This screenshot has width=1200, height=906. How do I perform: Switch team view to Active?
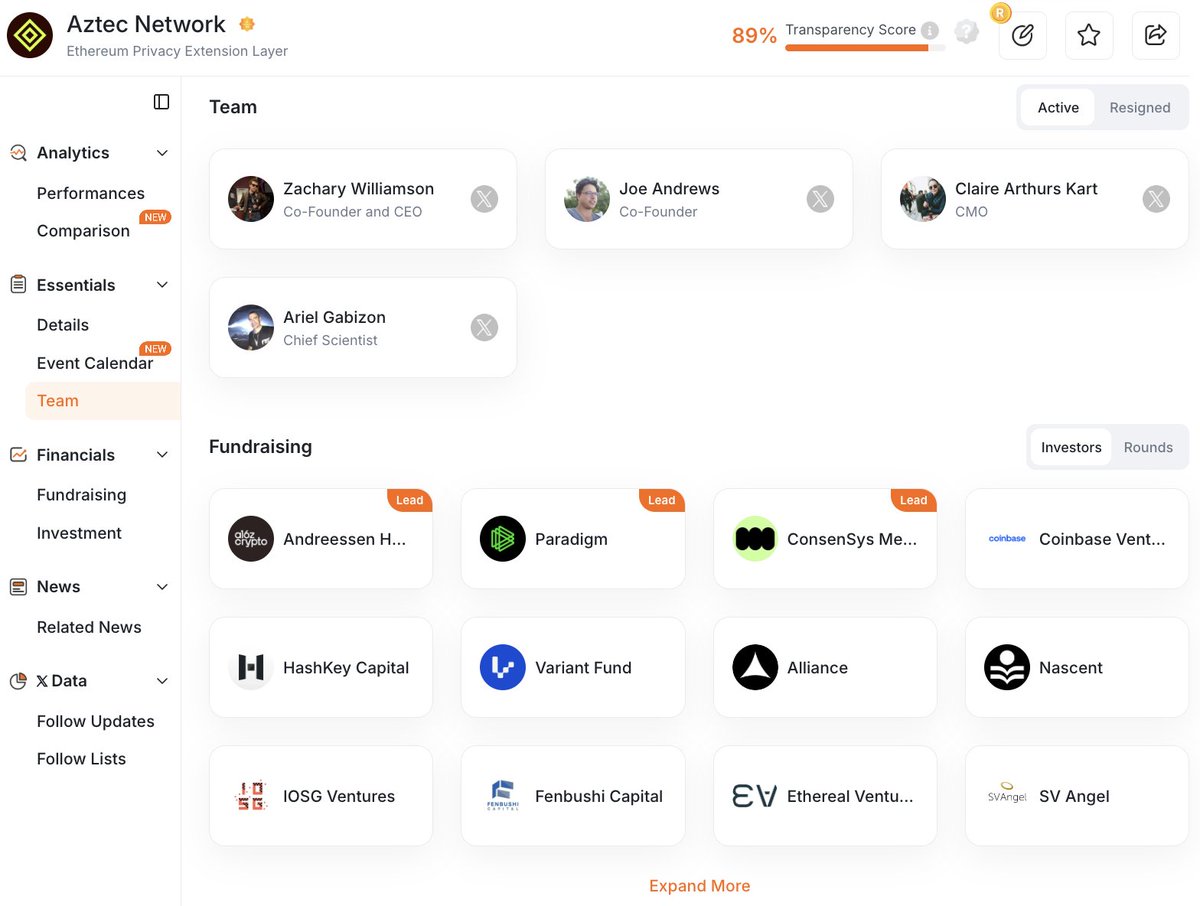[1058, 107]
